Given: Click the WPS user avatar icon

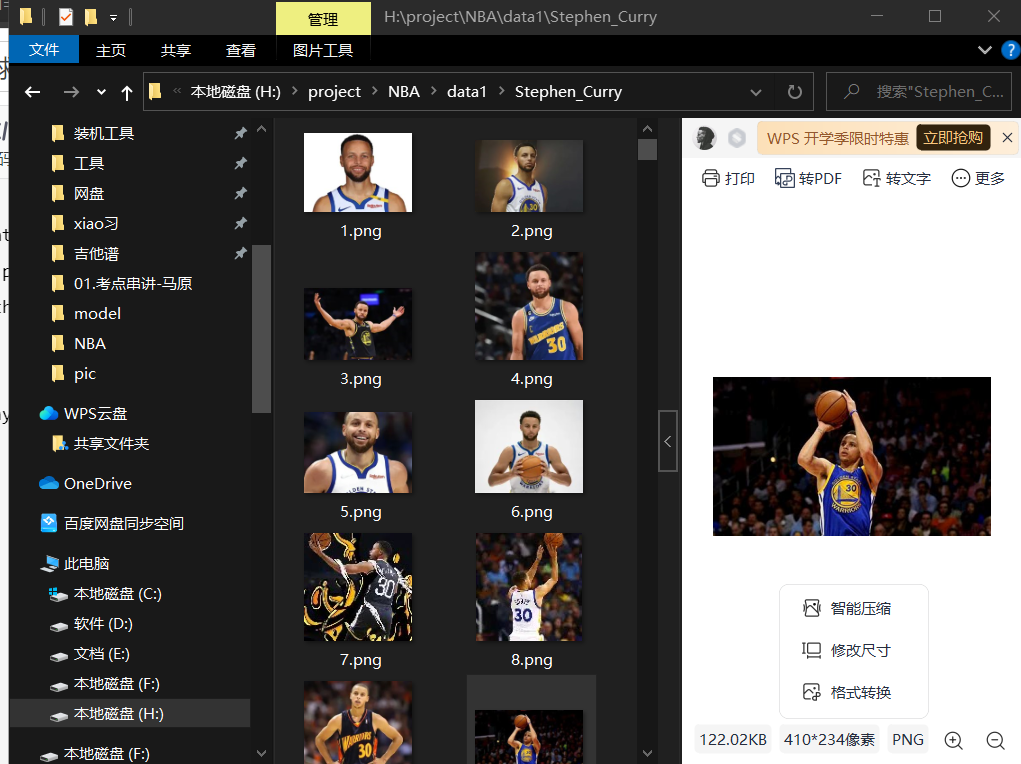Looking at the screenshot, I should tap(705, 138).
